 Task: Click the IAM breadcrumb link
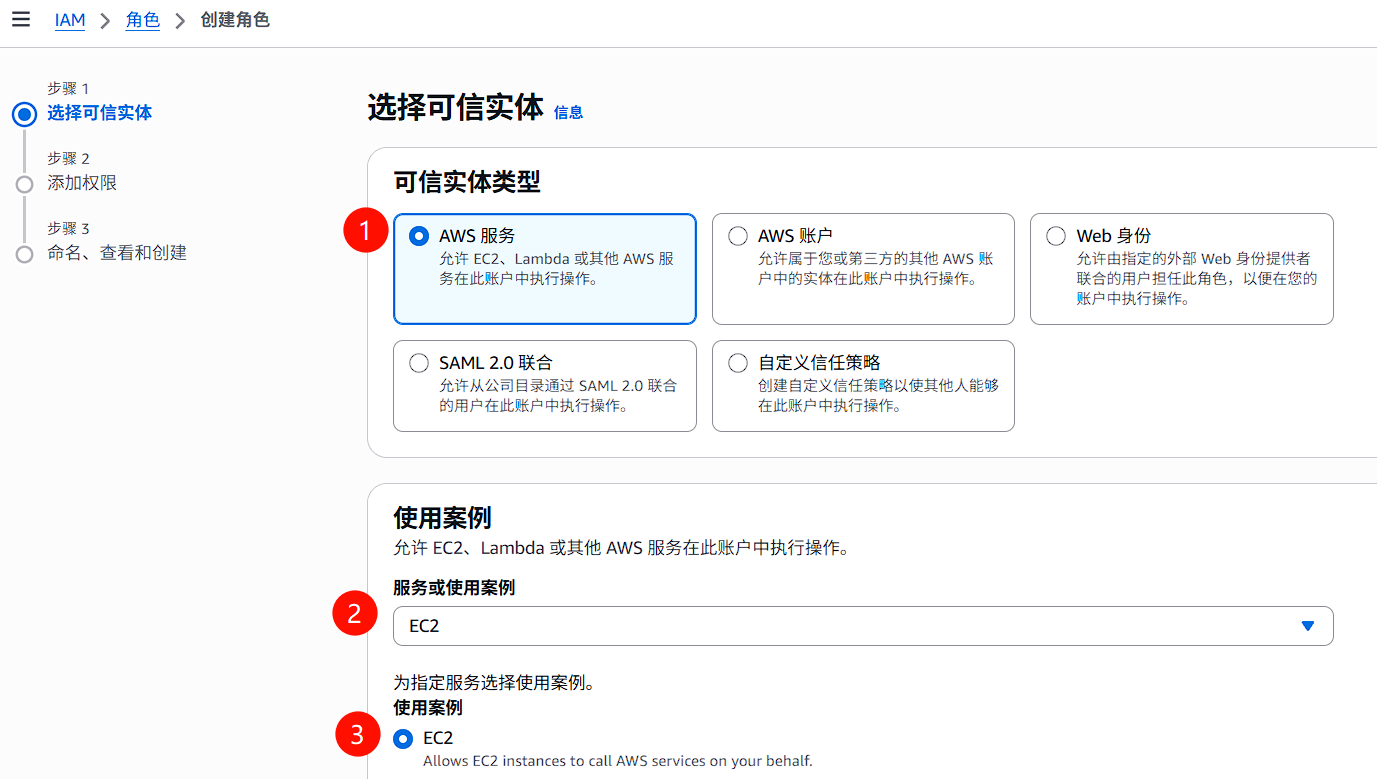coord(69,20)
